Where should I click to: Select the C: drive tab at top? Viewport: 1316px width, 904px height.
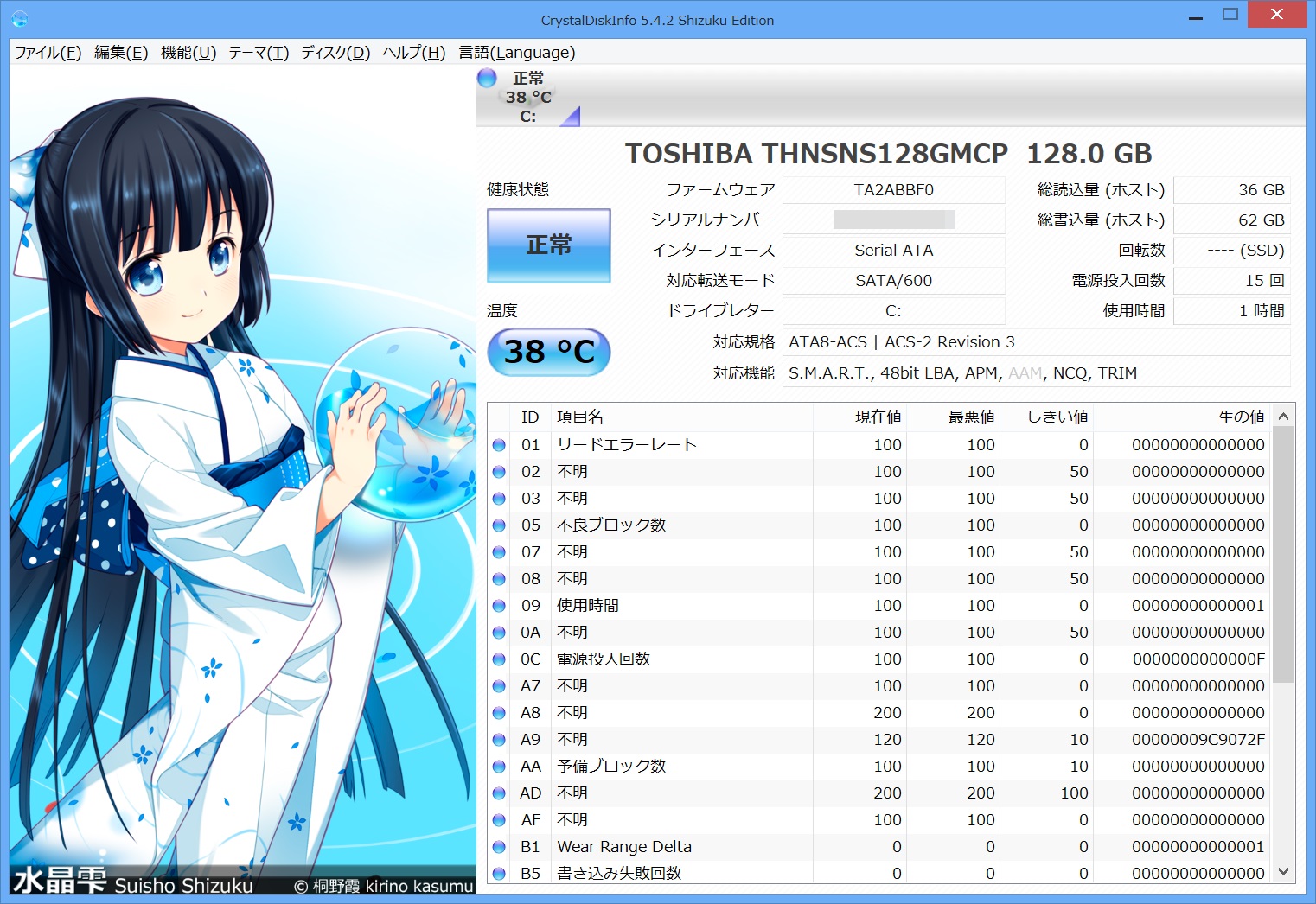(x=528, y=97)
